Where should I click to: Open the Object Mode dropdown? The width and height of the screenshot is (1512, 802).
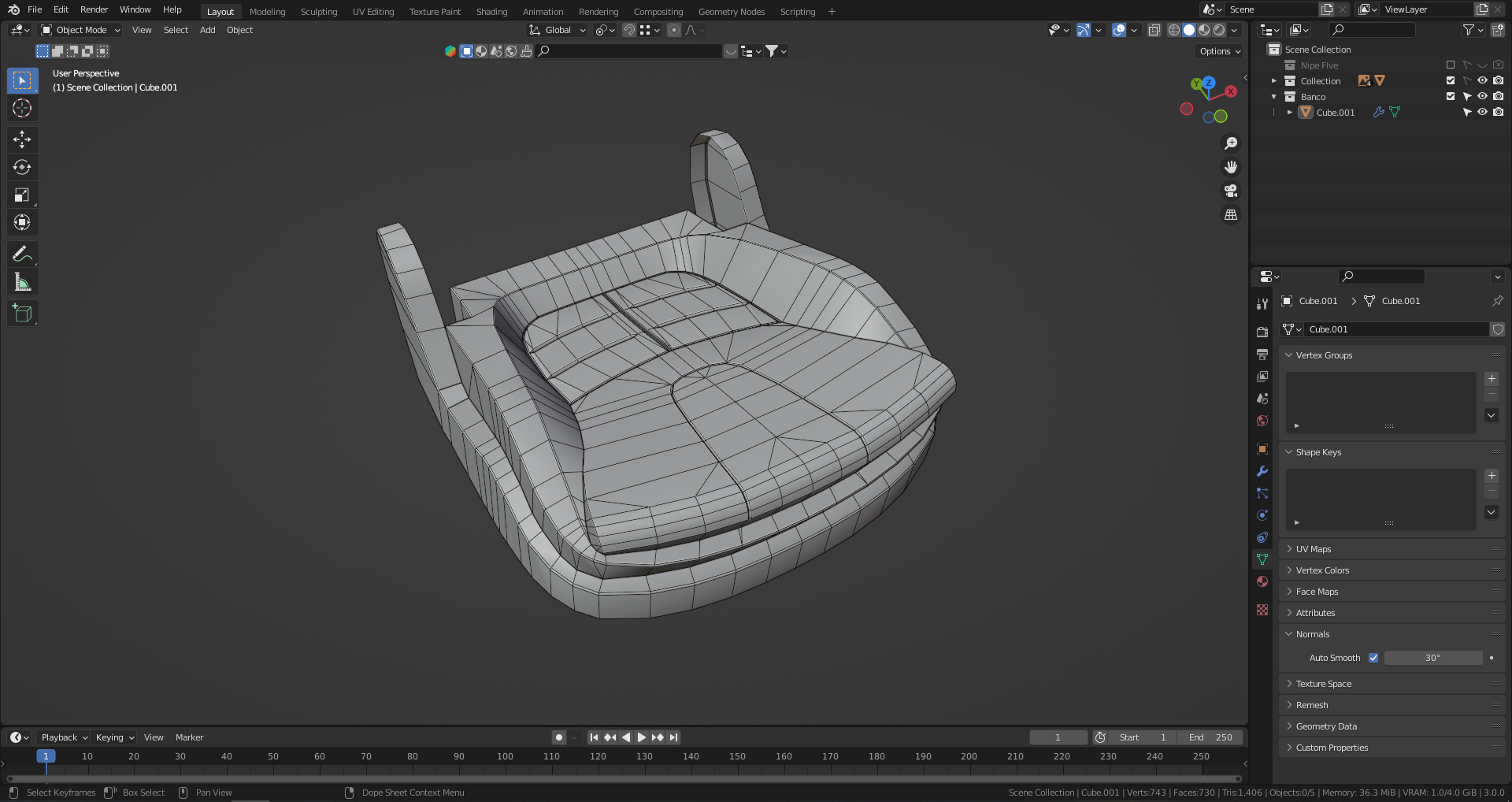[x=81, y=30]
